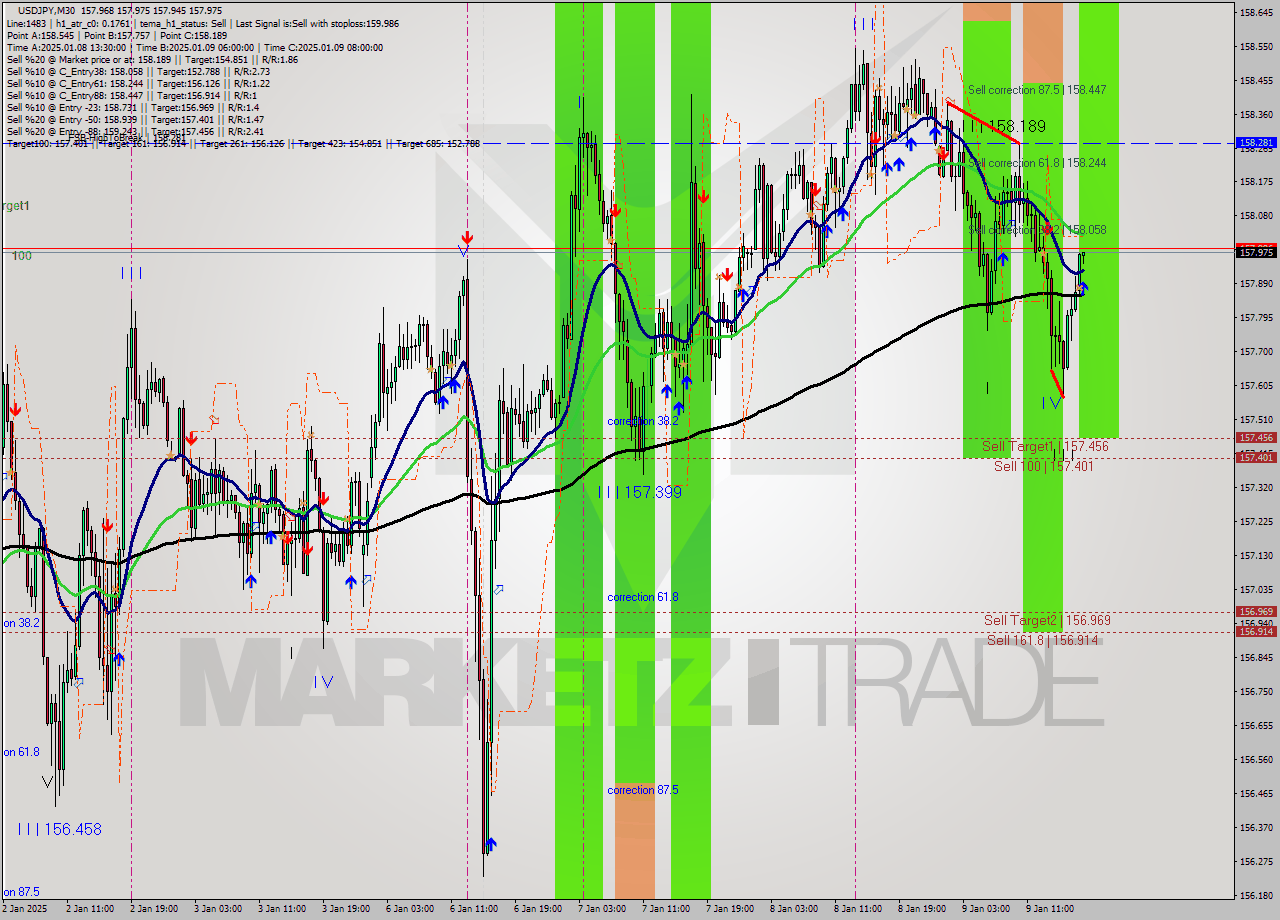Select the '| | | 157.399' wave label

640,492
